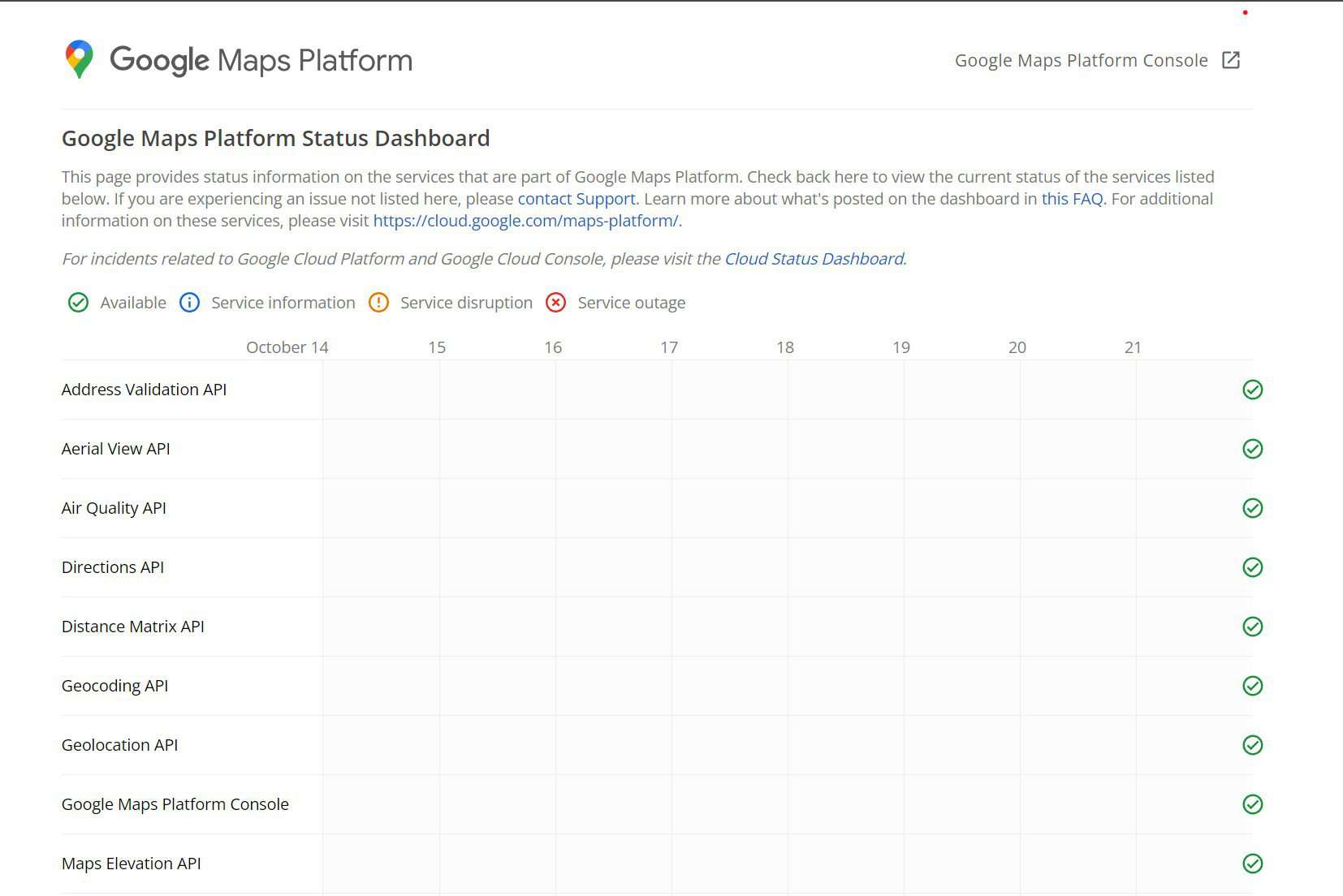Click the green Available legend icon
1343x896 pixels.
(77, 303)
